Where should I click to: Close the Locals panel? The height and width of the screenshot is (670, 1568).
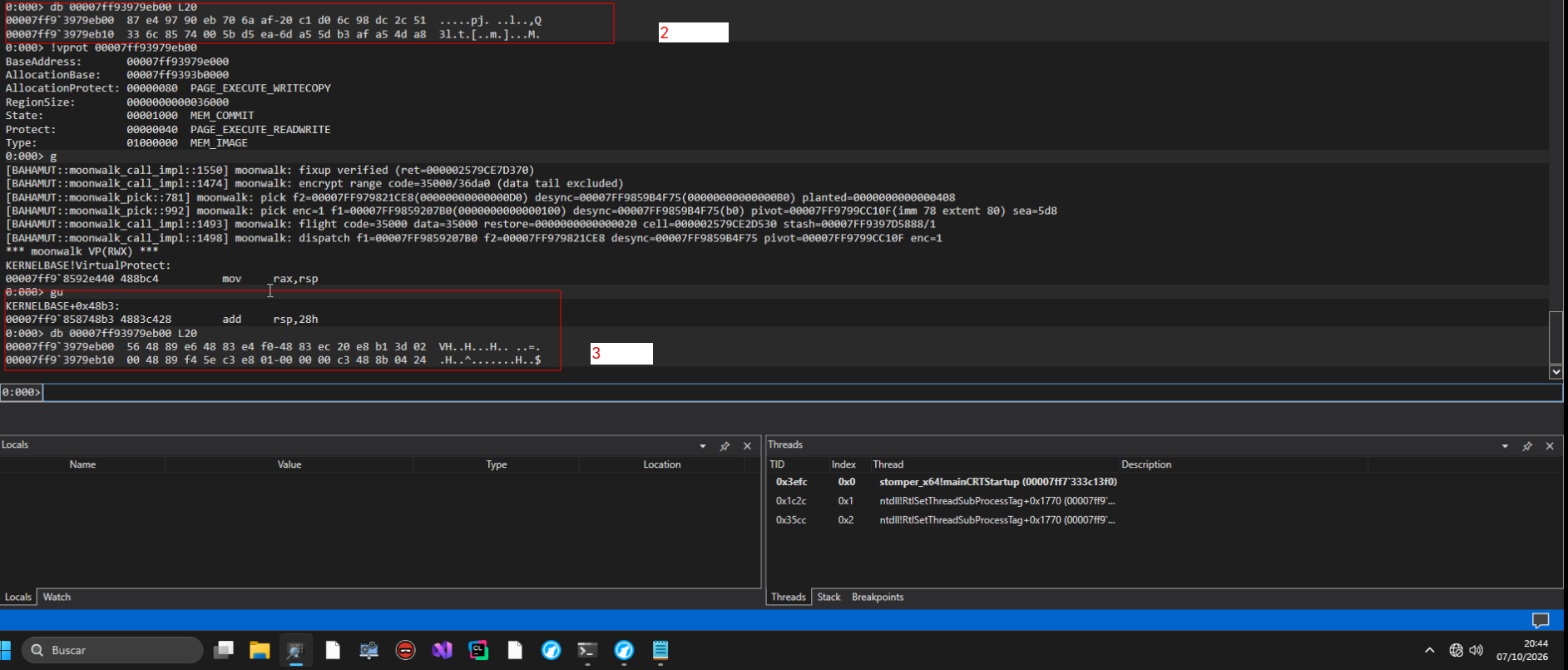point(747,446)
